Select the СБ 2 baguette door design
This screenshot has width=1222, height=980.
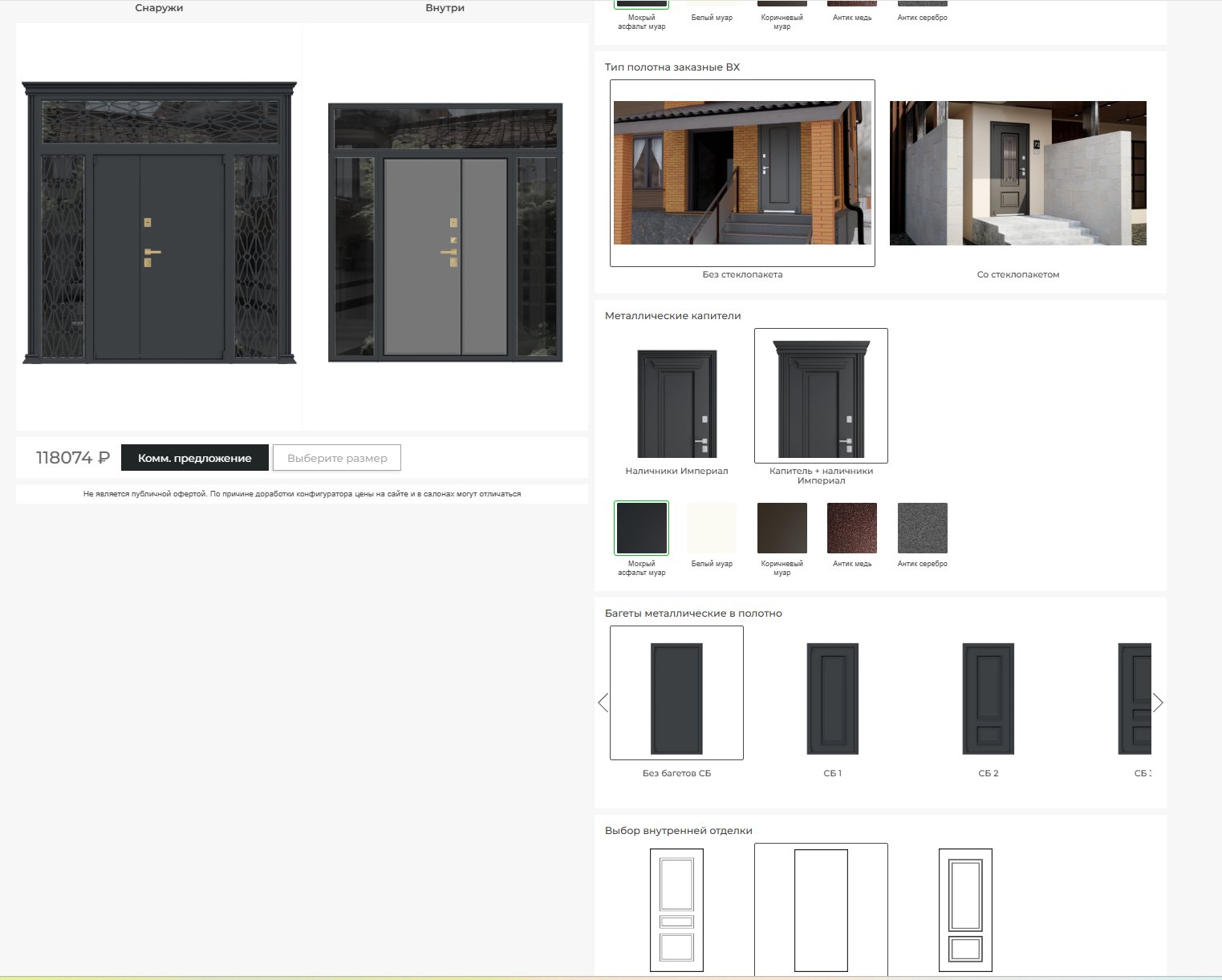pos(988,698)
